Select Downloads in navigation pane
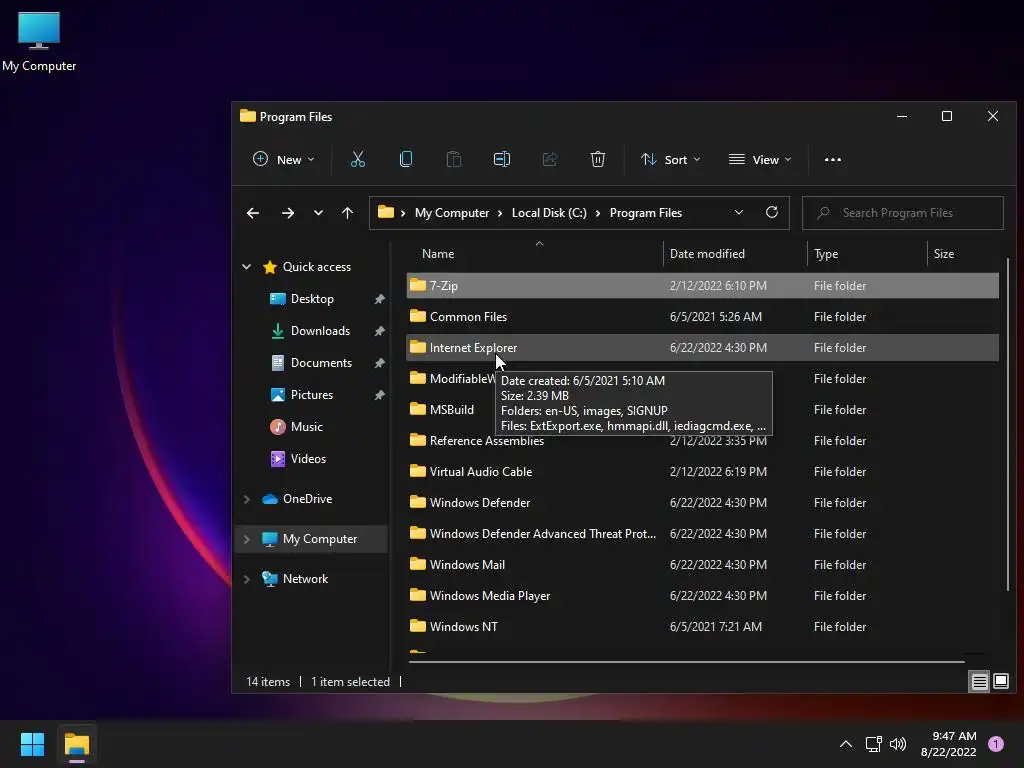Image resolution: width=1024 pixels, height=768 pixels. (320, 331)
